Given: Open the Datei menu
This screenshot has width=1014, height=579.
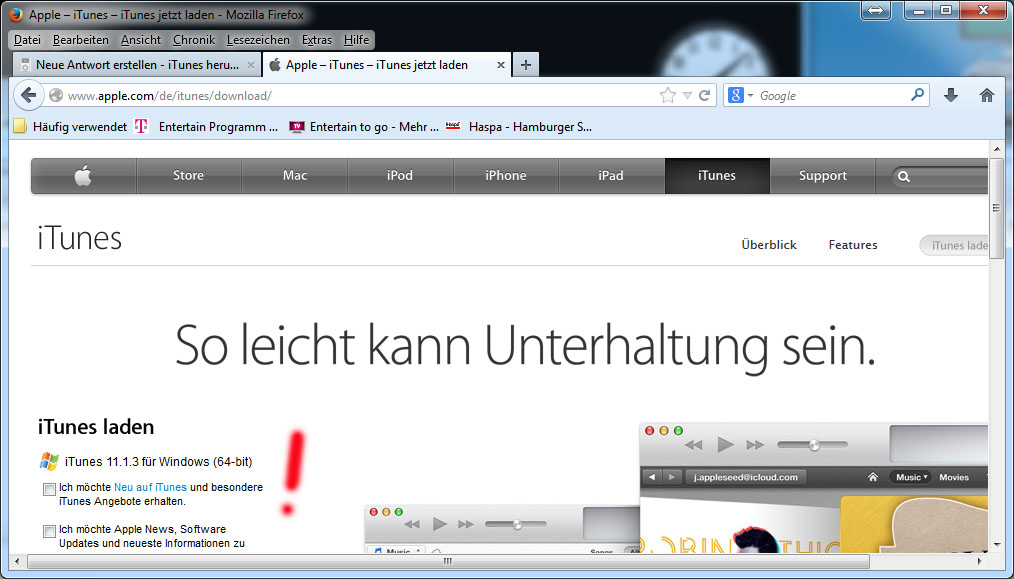Looking at the screenshot, I should pyautogui.click(x=27, y=40).
